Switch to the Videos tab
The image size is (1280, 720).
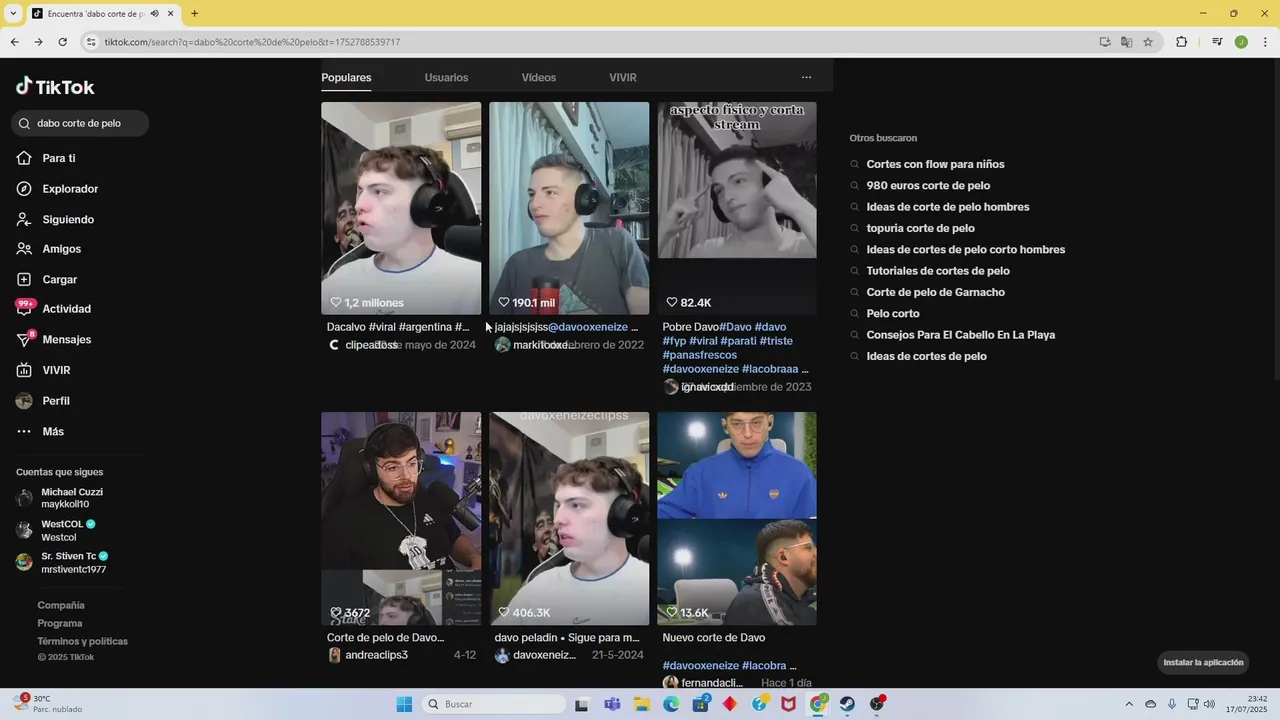(539, 78)
